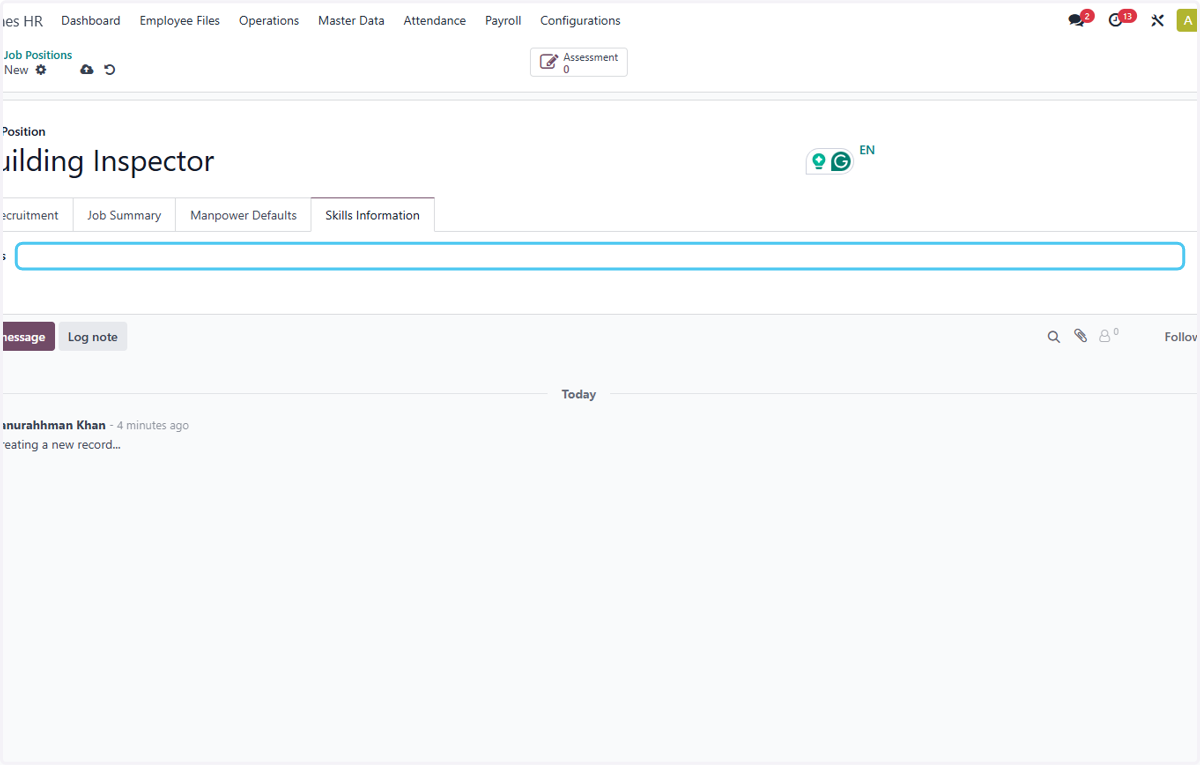Open the user avatar menu
Image resolution: width=1200 pixels, height=765 pixels.
point(1186,20)
